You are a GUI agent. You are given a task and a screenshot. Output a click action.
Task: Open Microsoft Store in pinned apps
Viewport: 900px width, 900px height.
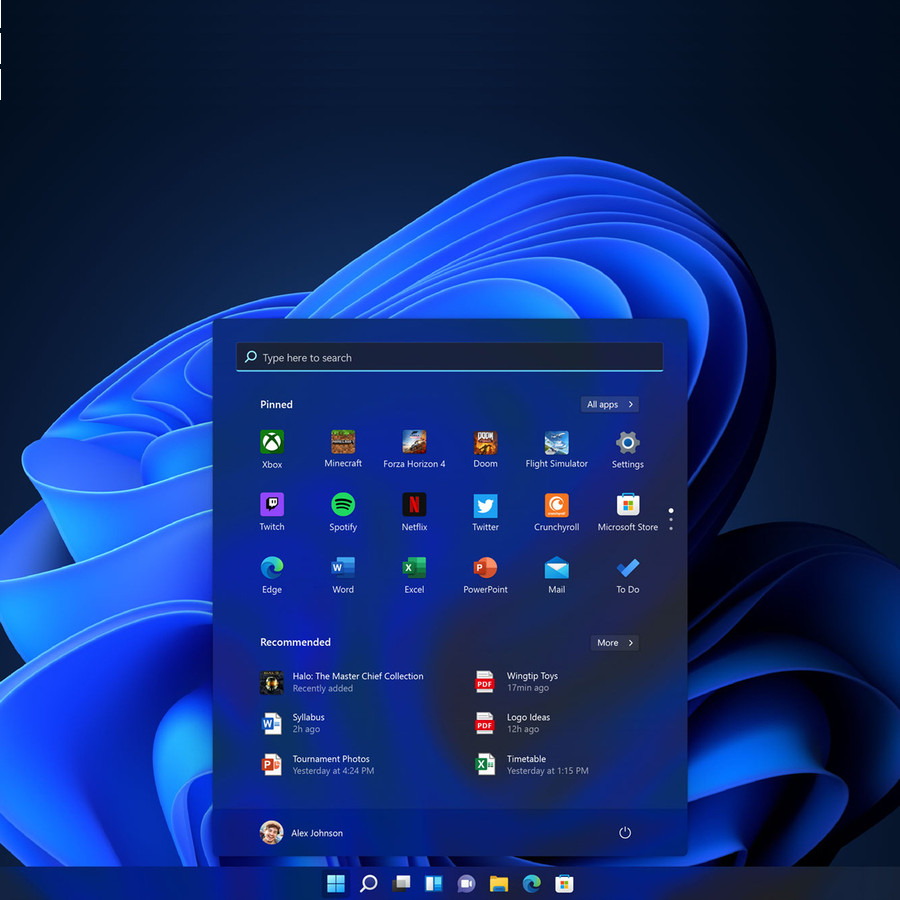pyautogui.click(x=627, y=512)
